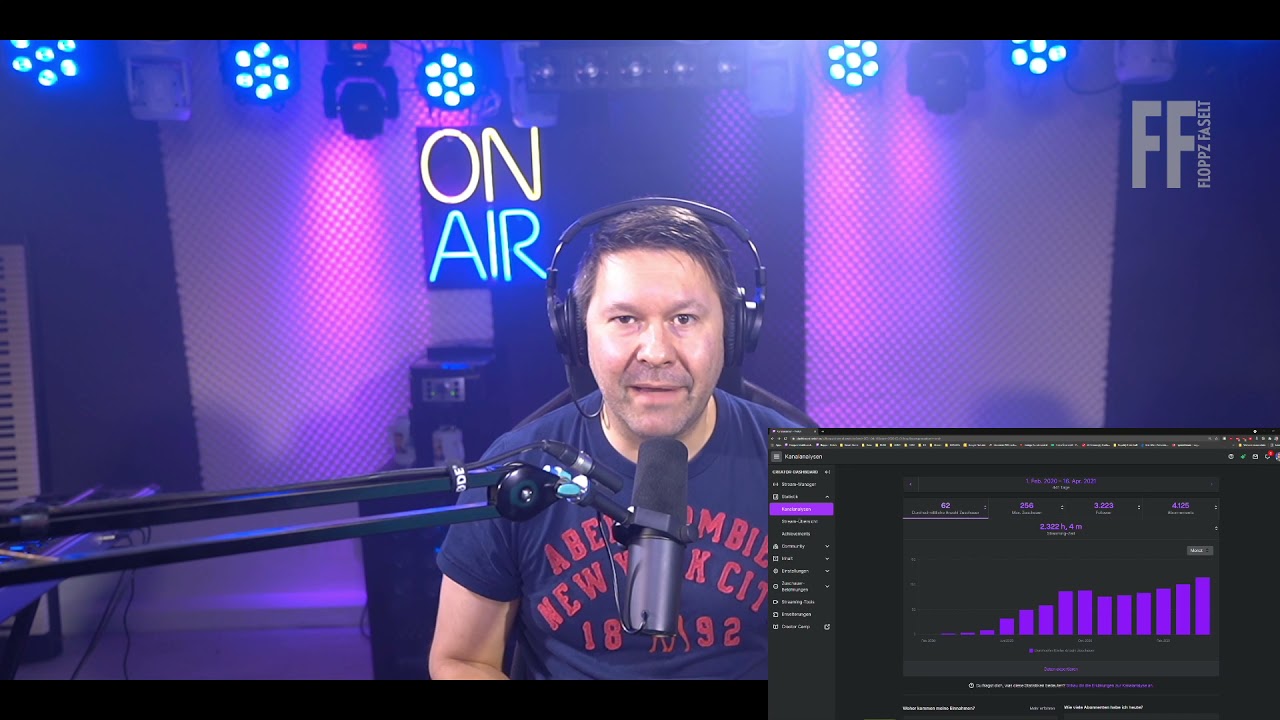Click the tallest rightmost chart bar

[x=1202, y=606]
